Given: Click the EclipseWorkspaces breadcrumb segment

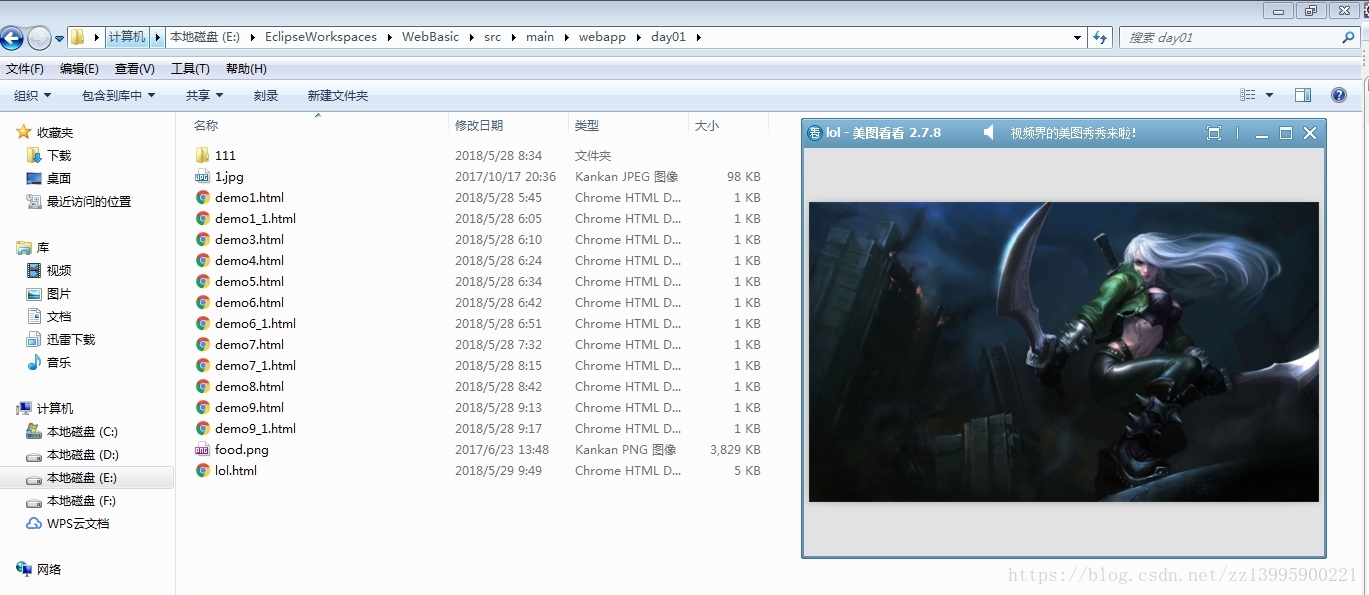Looking at the screenshot, I should 321,37.
